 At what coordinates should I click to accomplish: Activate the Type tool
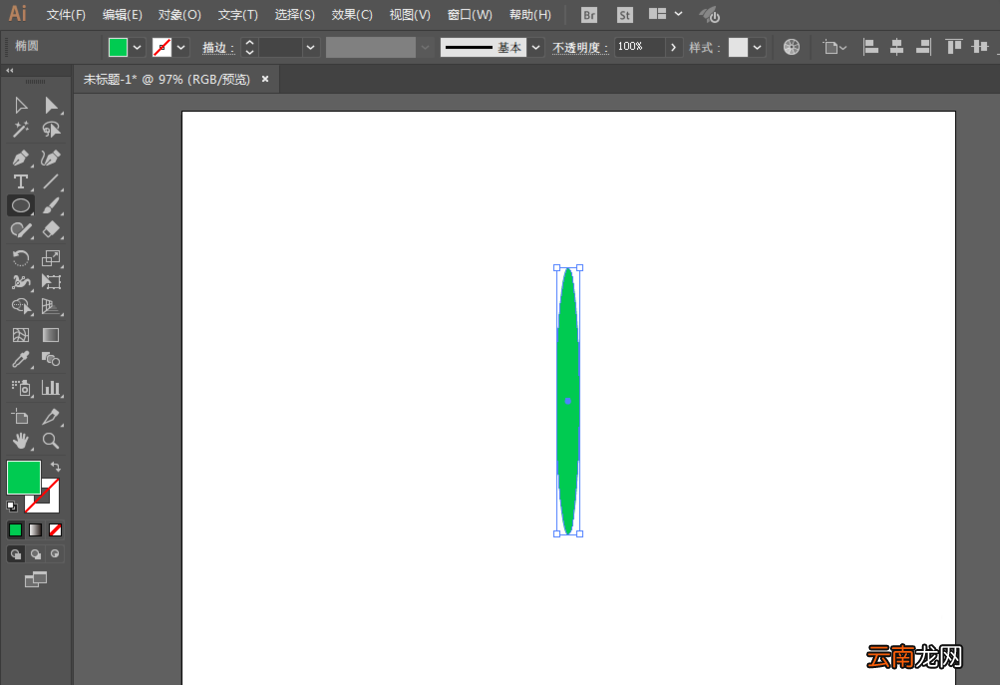(x=20, y=182)
